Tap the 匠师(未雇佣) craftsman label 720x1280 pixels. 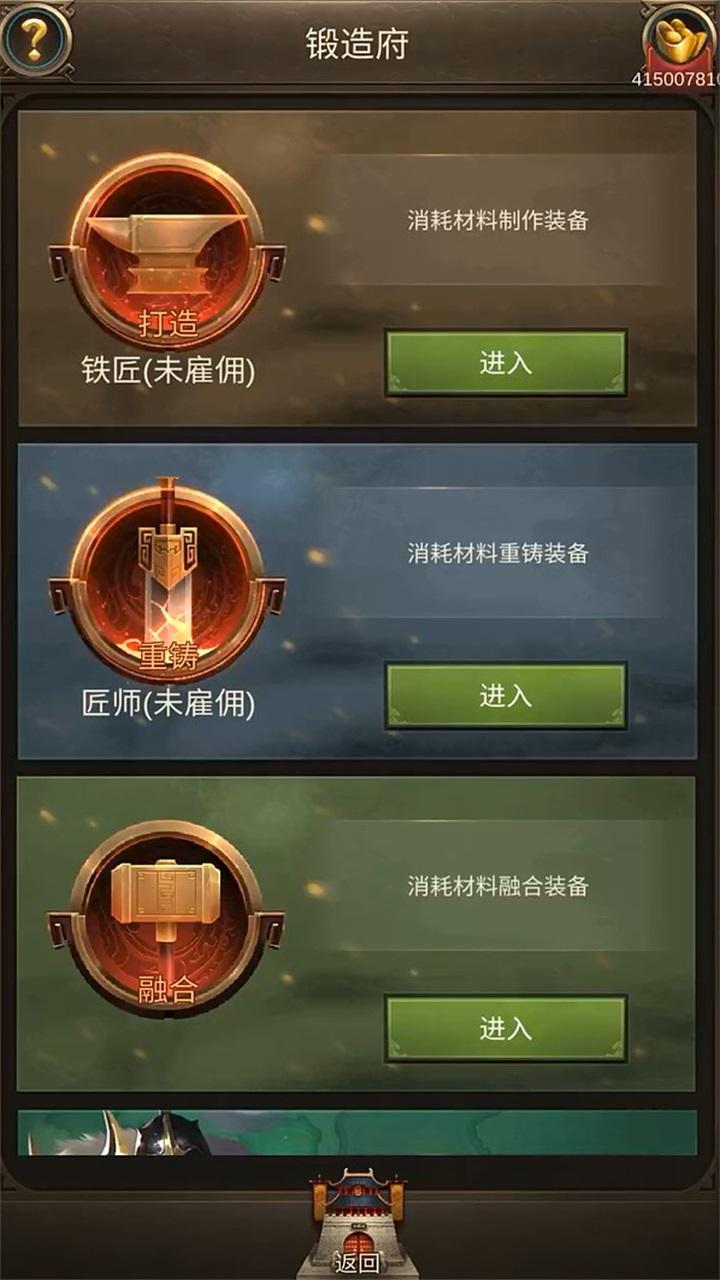(168, 704)
